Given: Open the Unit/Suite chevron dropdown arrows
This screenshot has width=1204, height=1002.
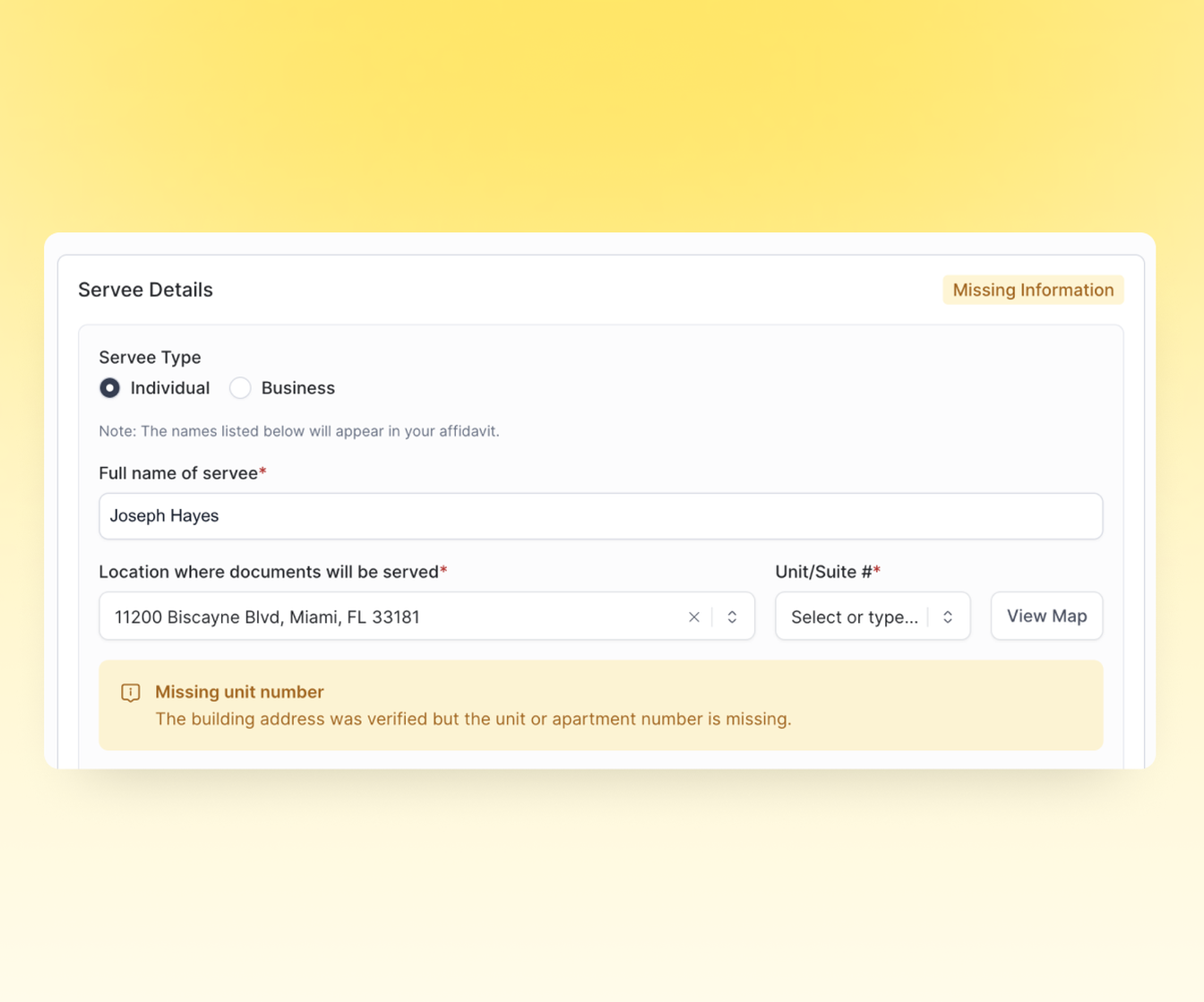Looking at the screenshot, I should tap(947, 617).
